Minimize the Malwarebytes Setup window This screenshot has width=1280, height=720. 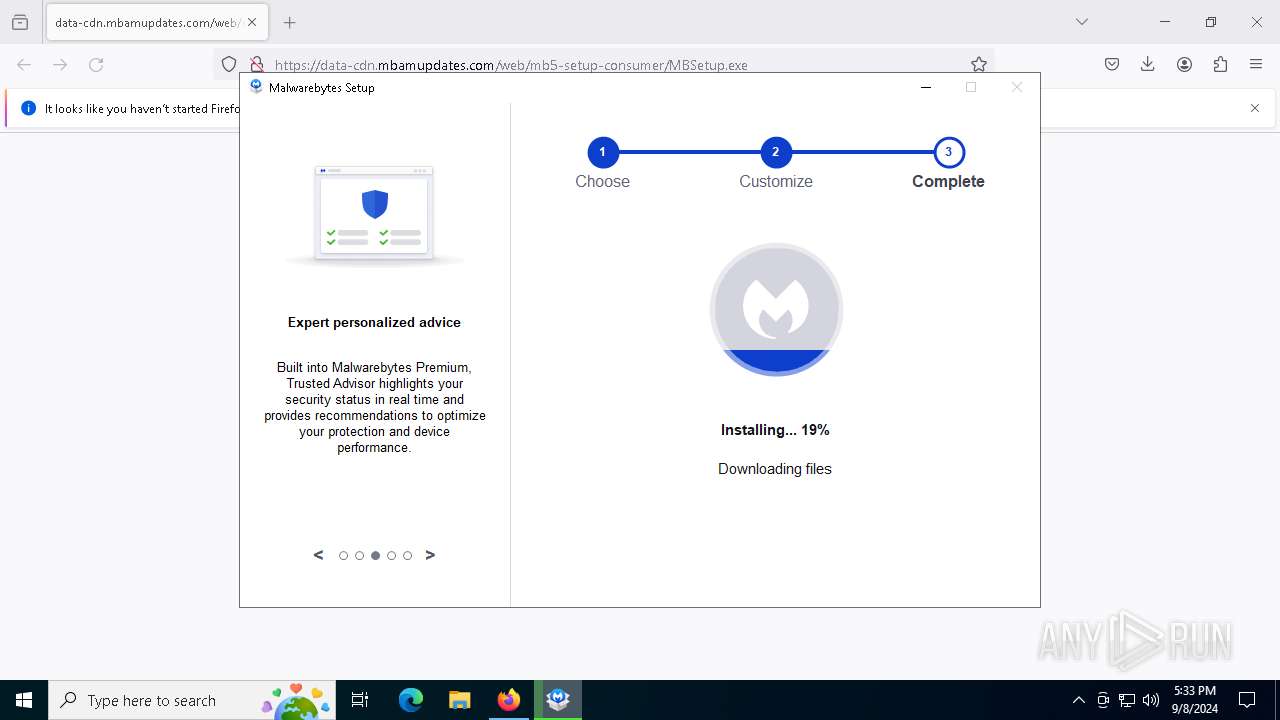[x=926, y=87]
